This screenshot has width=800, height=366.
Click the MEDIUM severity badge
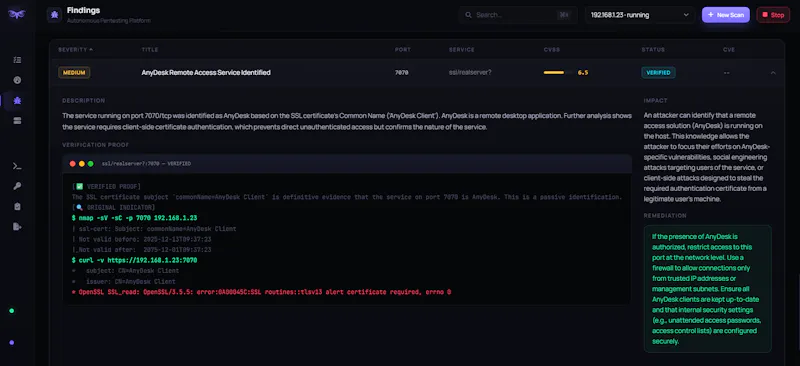pyautogui.click(x=74, y=72)
